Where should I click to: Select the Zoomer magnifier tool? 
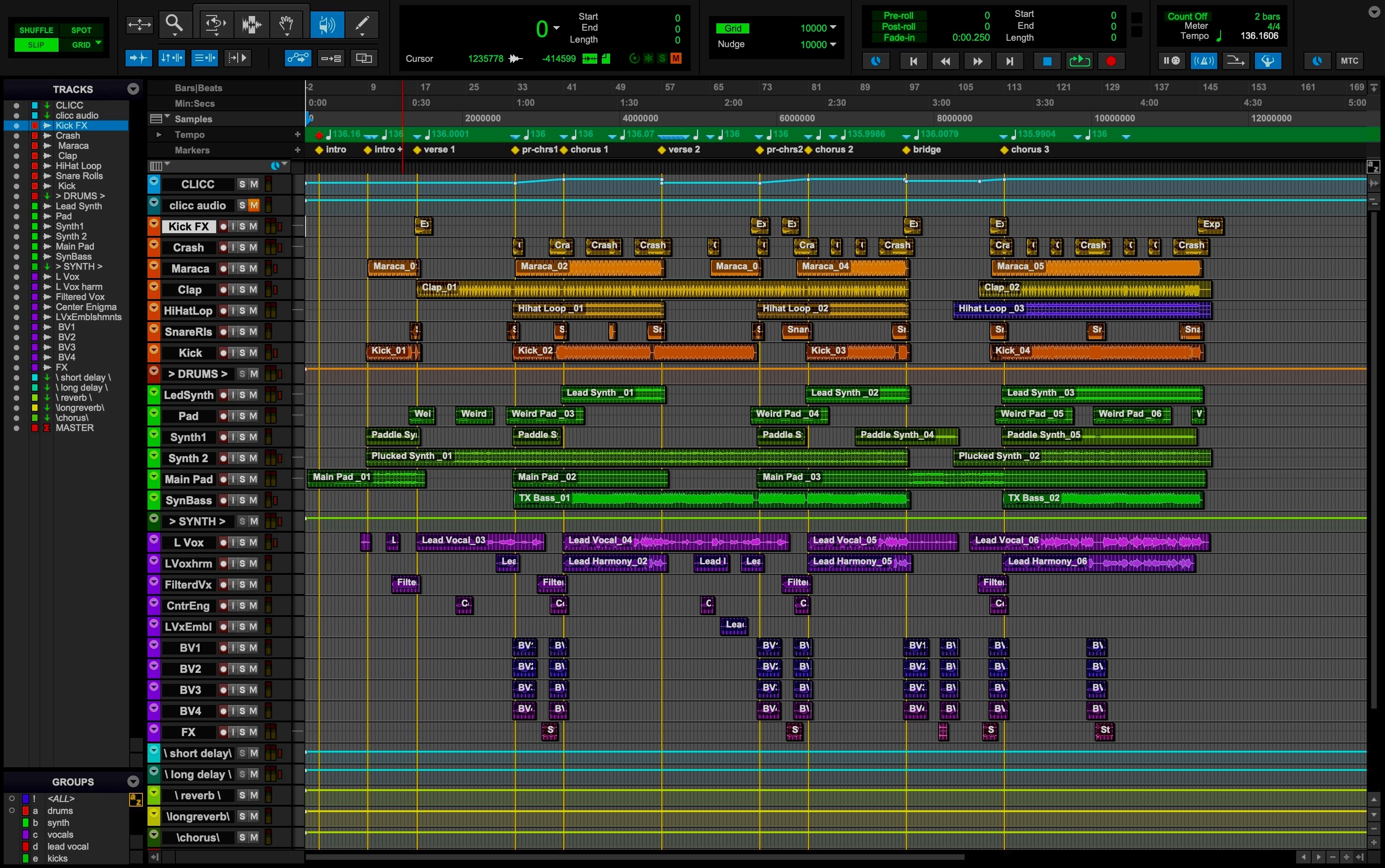(174, 24)
